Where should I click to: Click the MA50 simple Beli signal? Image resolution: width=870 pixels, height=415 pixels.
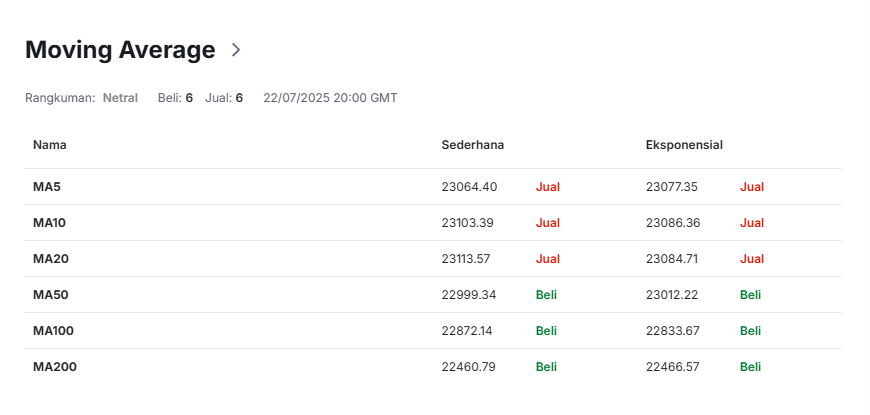tap(546, 295)
